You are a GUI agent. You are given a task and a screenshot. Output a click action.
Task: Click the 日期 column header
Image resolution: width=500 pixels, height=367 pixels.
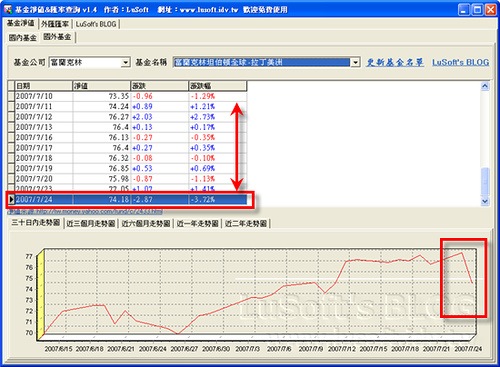pyautogui.click(x=44, y=86)
